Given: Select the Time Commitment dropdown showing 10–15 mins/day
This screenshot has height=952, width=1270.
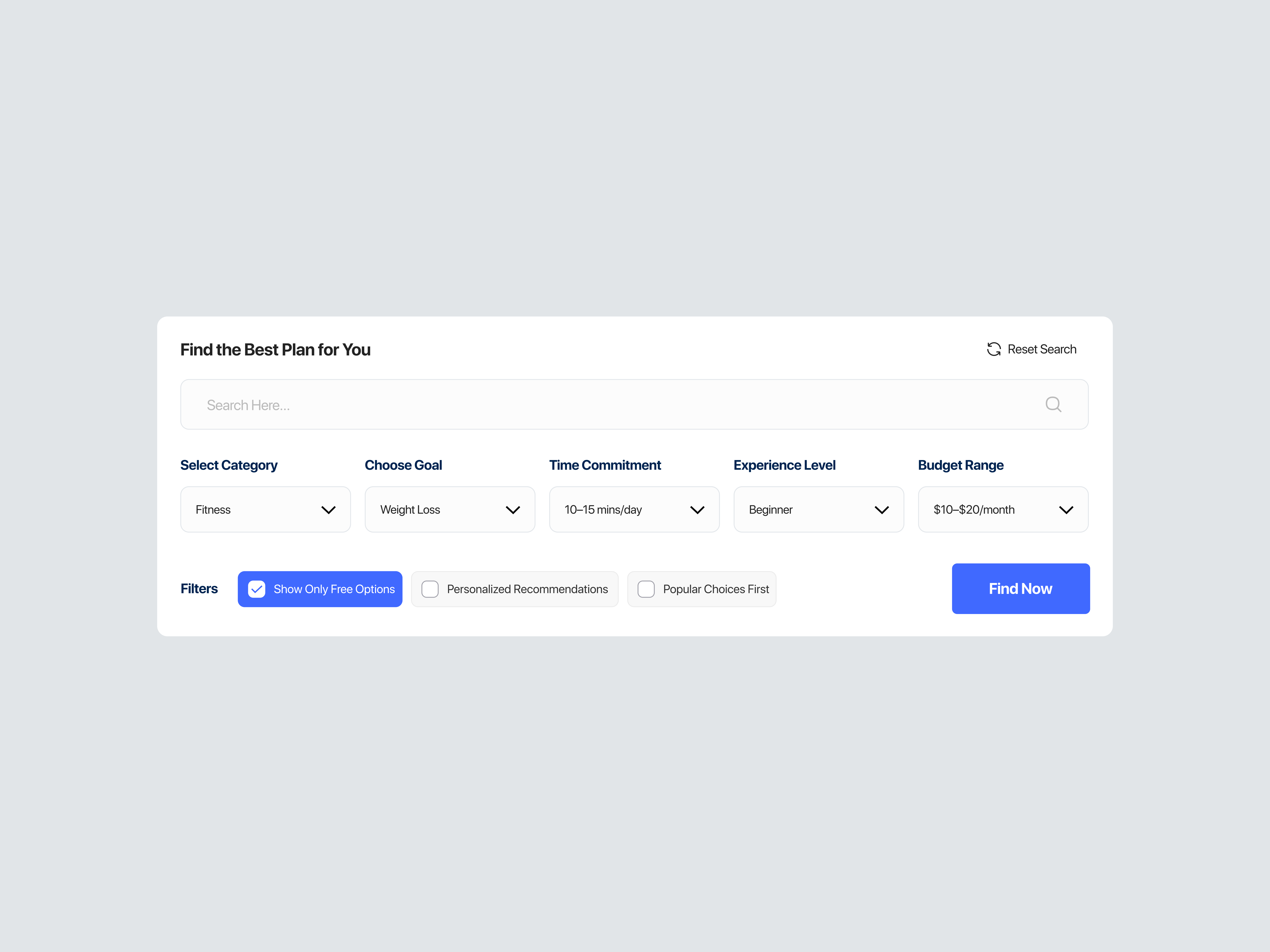Looking at the screenshot, I should (634, 510).
